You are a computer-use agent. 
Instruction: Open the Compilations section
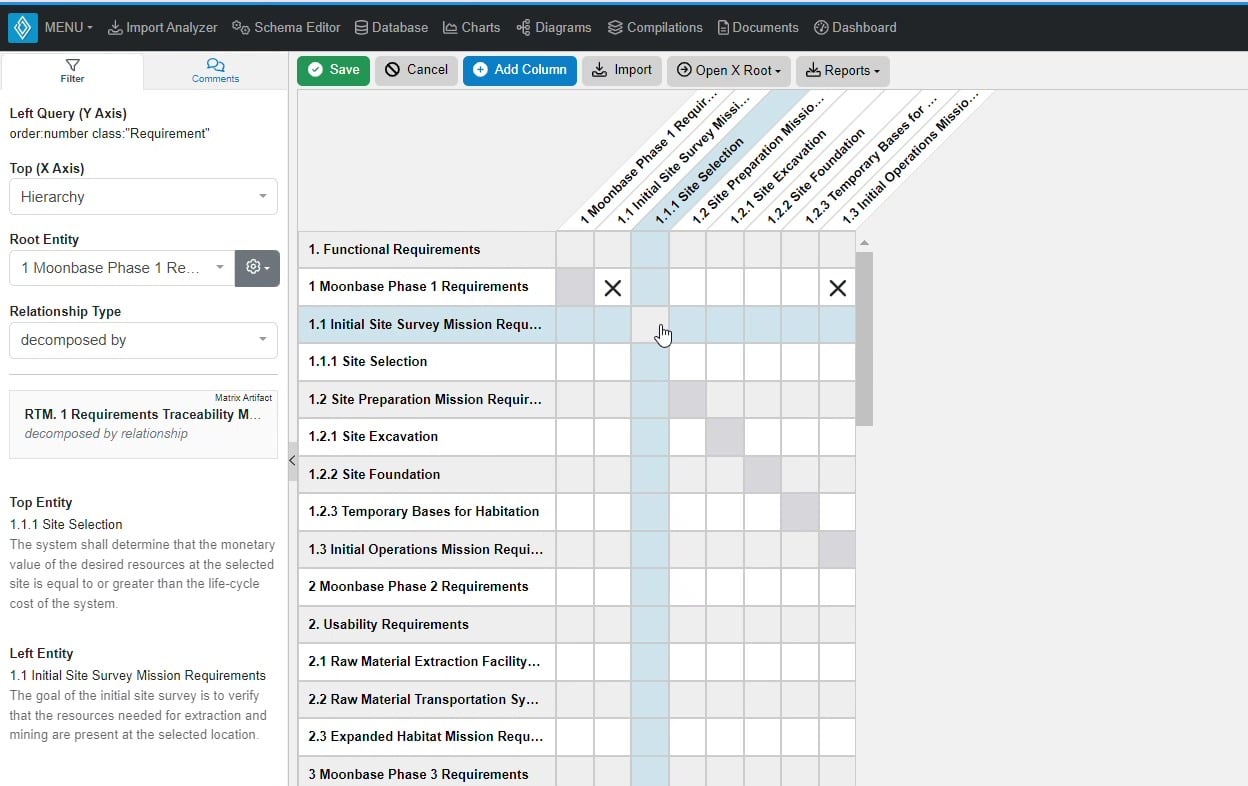[655, 28]
